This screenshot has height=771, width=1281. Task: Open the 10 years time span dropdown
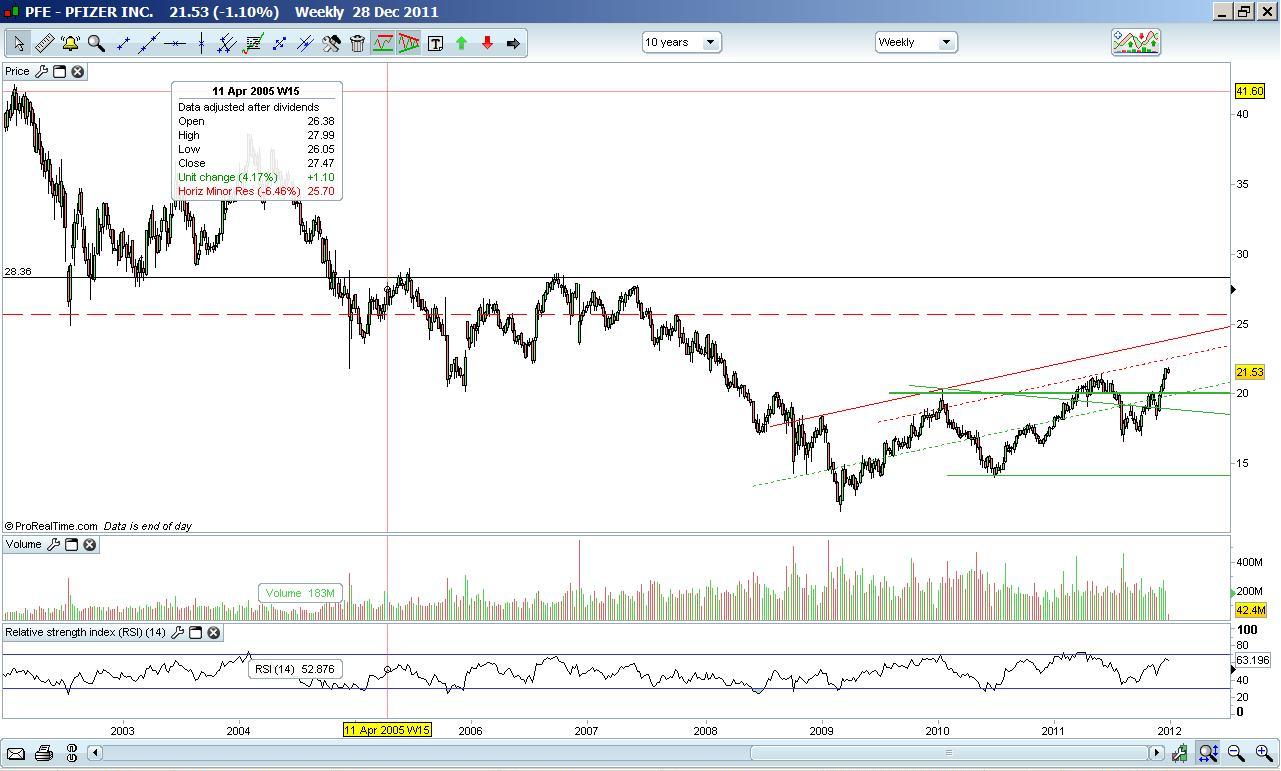[x=681, y=42]
